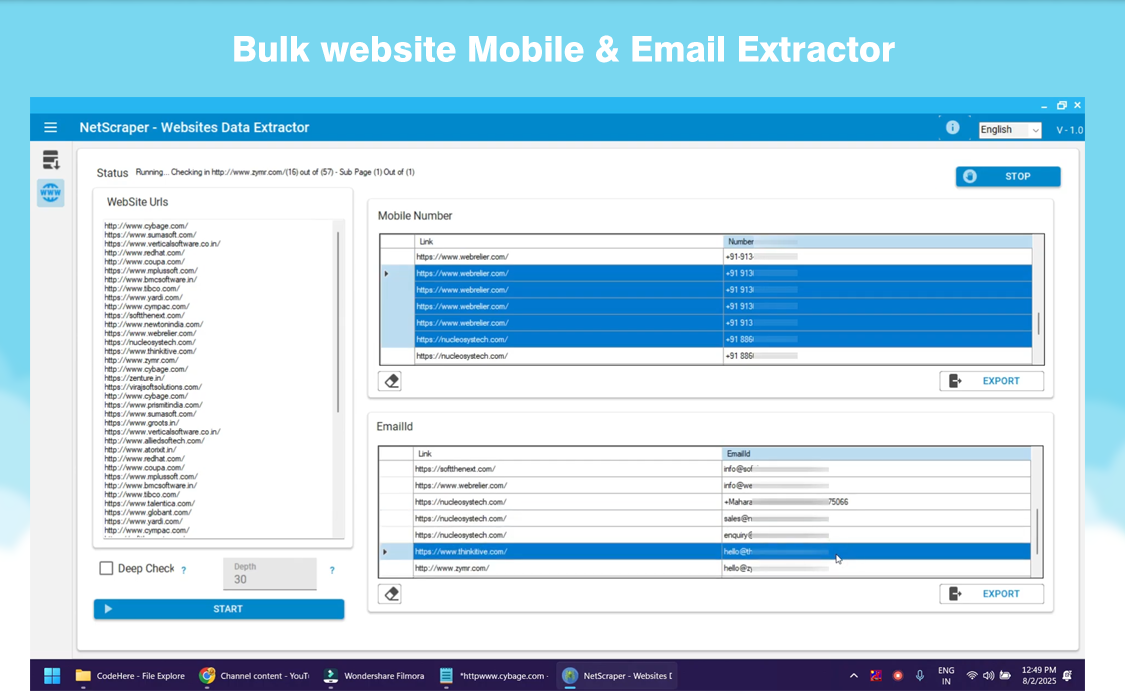The image size is (1125, 694).
Task: Open the Windows Start menu
Action: point(52,675)
